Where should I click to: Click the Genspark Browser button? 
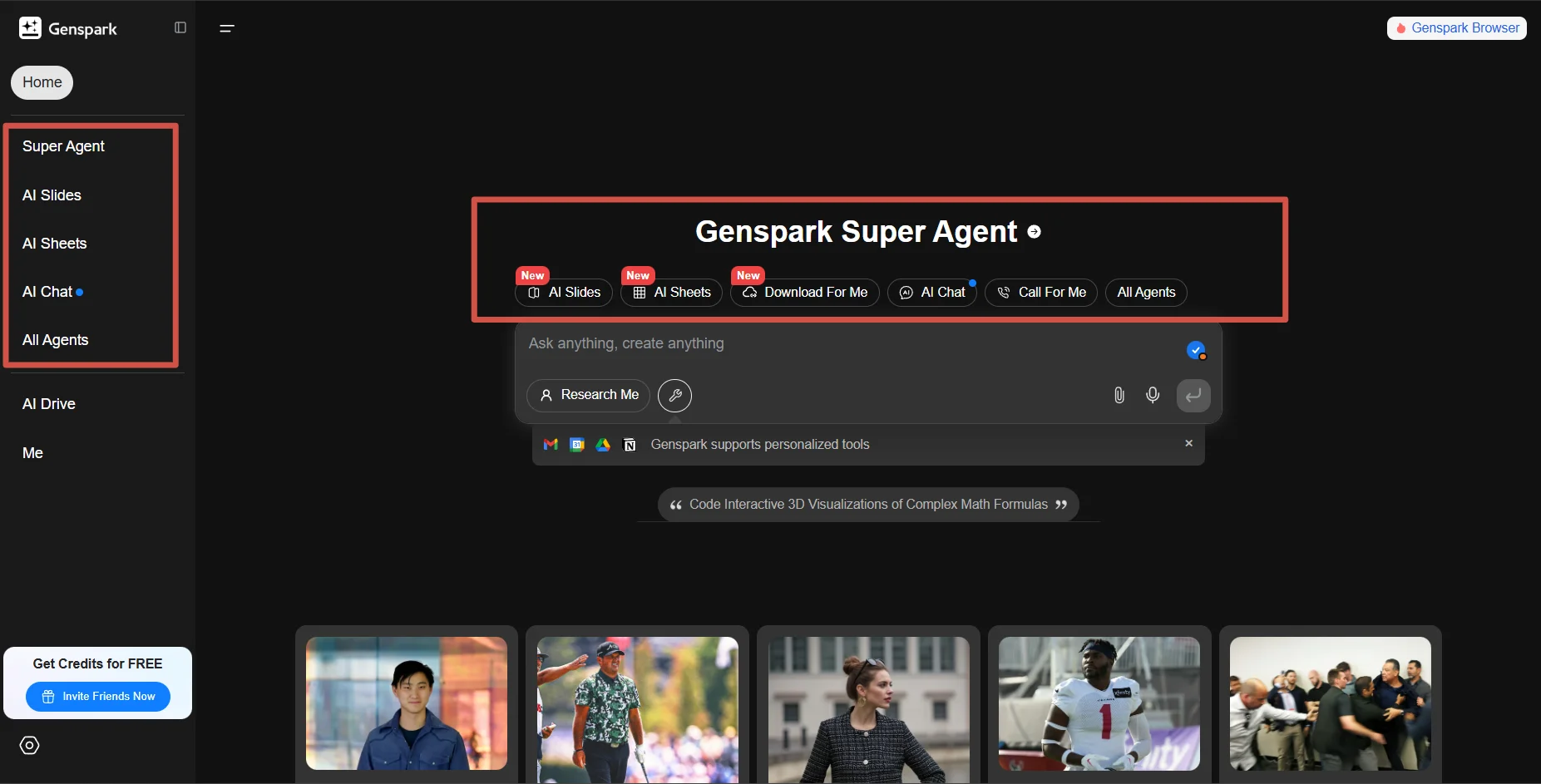[x=1457, y=28]
